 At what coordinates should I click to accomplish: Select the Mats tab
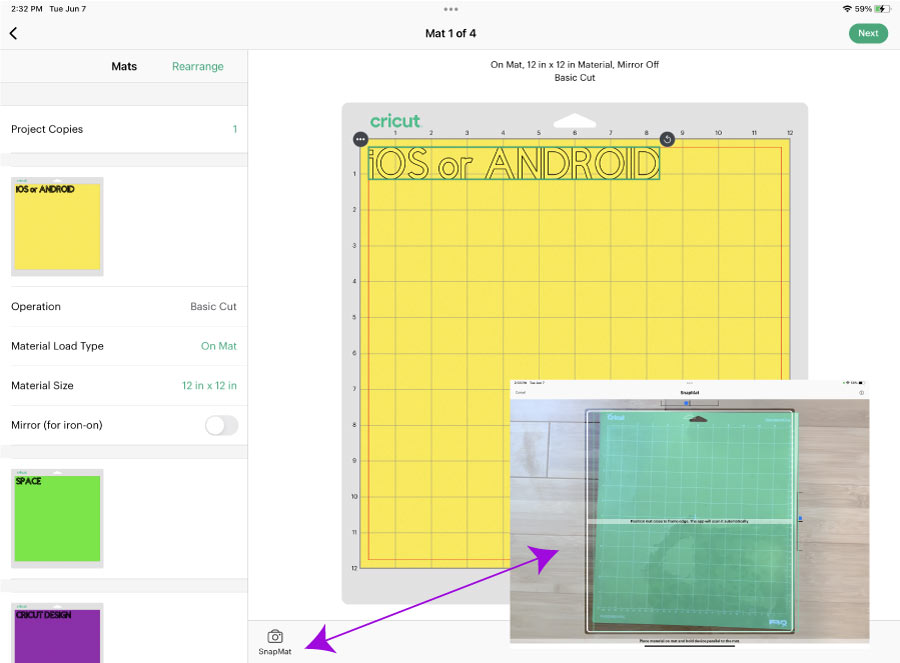click(x=124, y=67)
